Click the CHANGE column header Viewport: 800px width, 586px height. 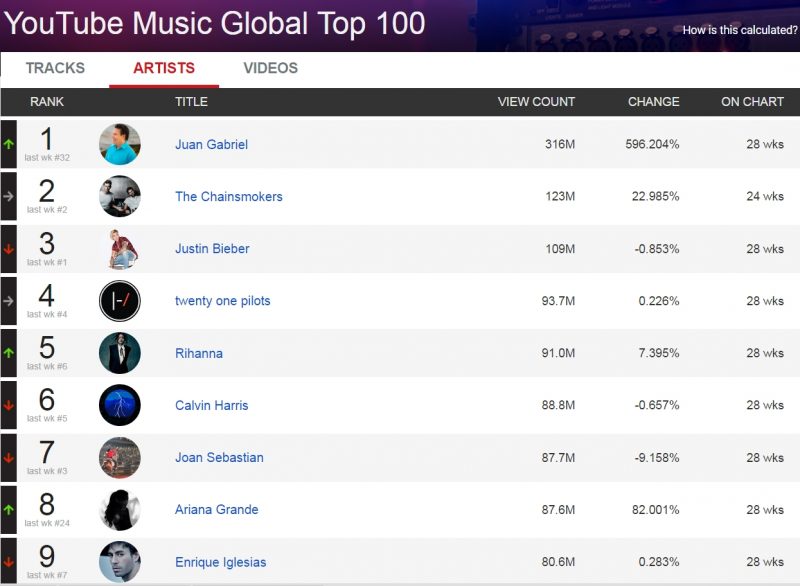coord(653,102)
